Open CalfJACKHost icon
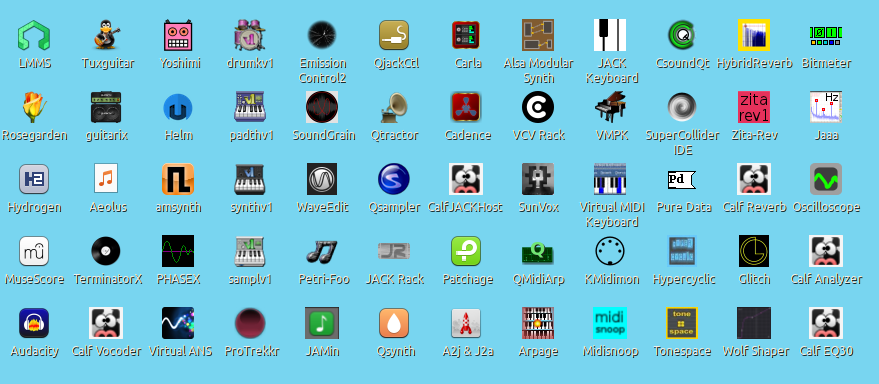This screenshot has height=384, width=879. click(466, 179)
